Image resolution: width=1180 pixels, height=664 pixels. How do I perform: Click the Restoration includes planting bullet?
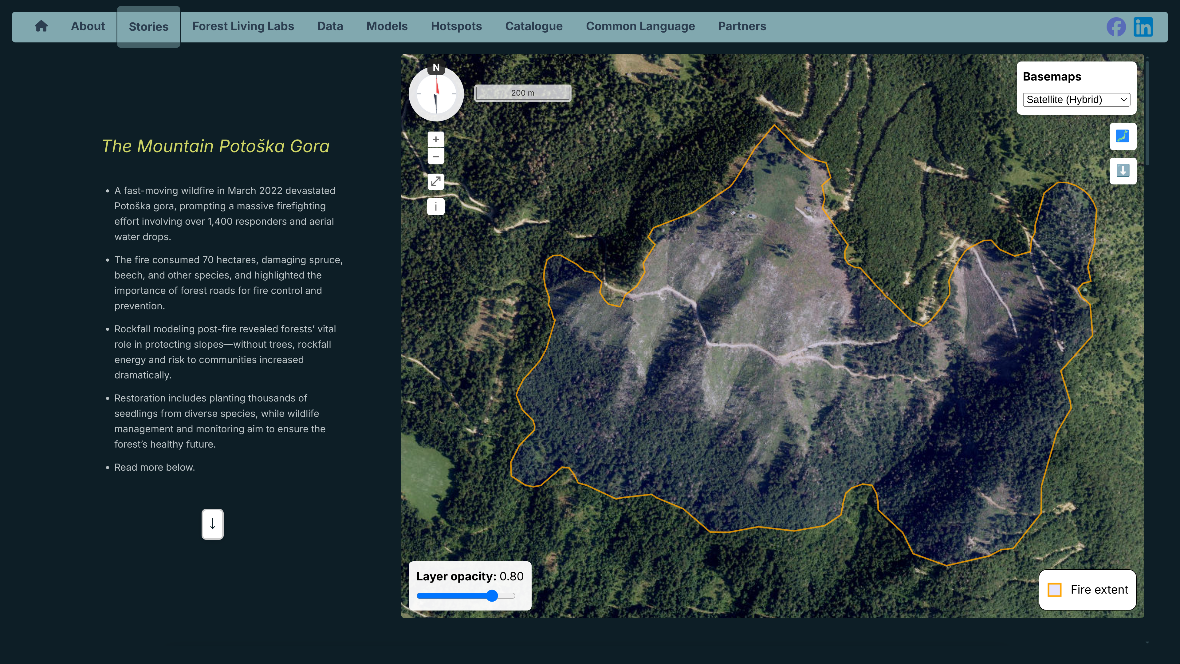click(x=220, y=421)
